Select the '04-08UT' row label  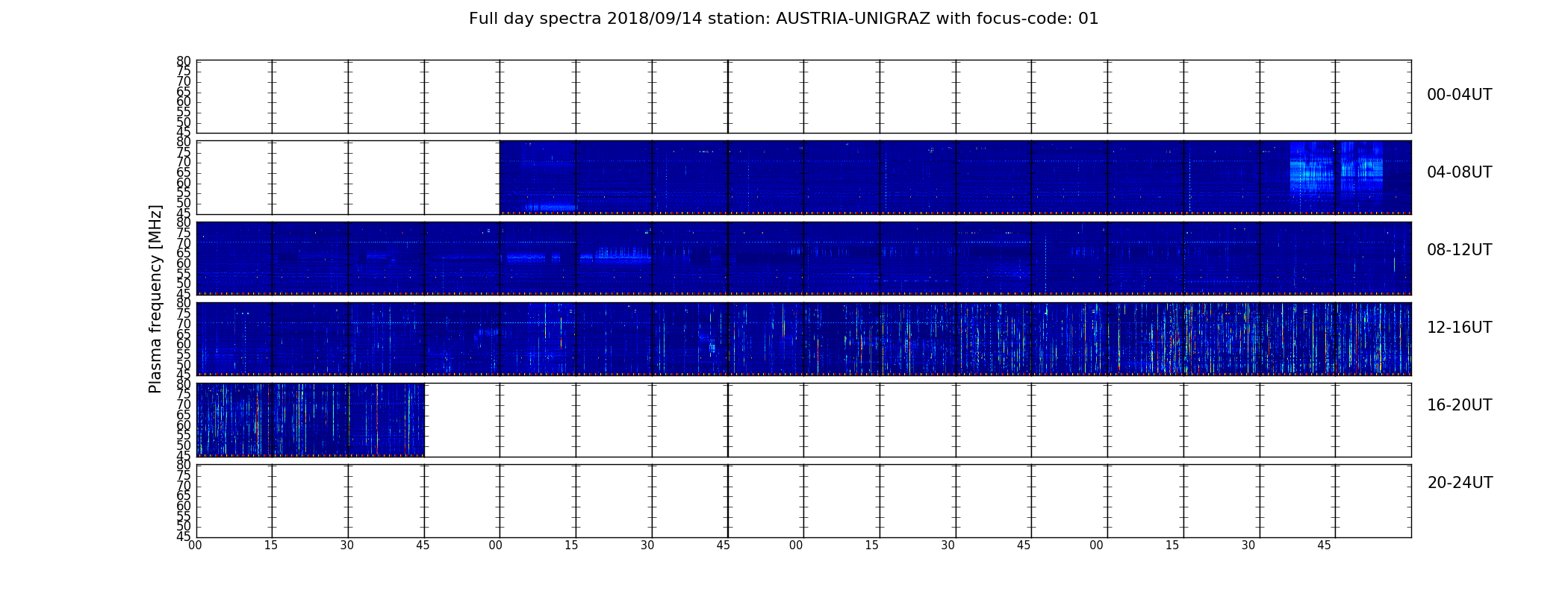[1459, 172]
